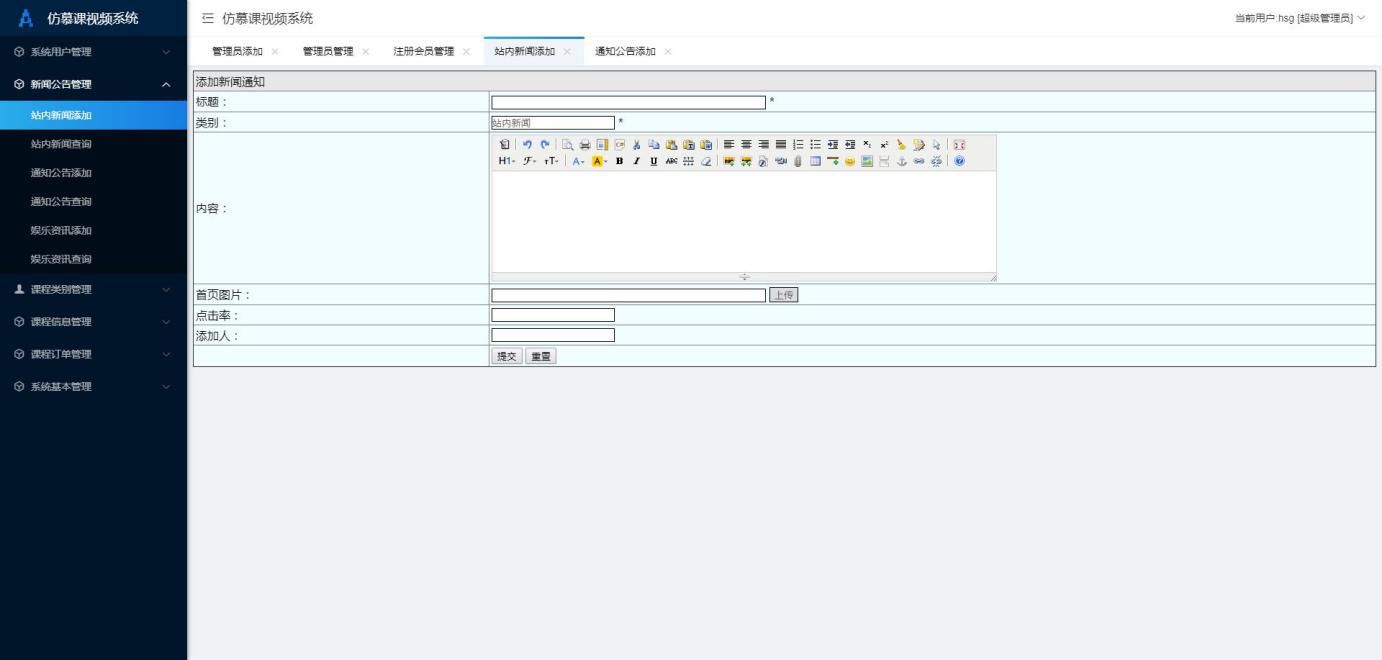This screenshot has height=660, width=1382.
Task: Click the underline U icon
Action: [654, 160]
